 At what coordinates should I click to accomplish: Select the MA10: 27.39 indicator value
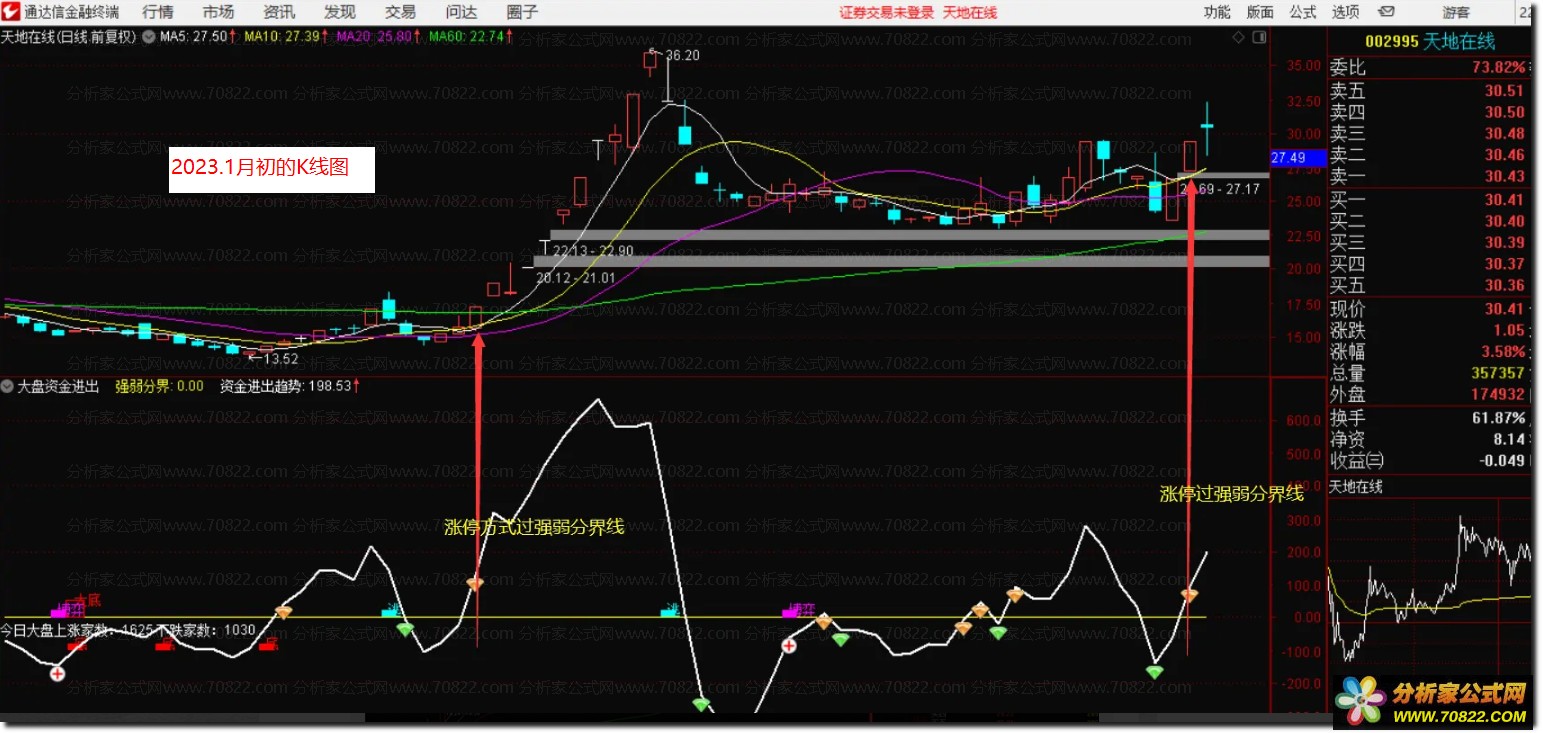click(x=286, y=36)
